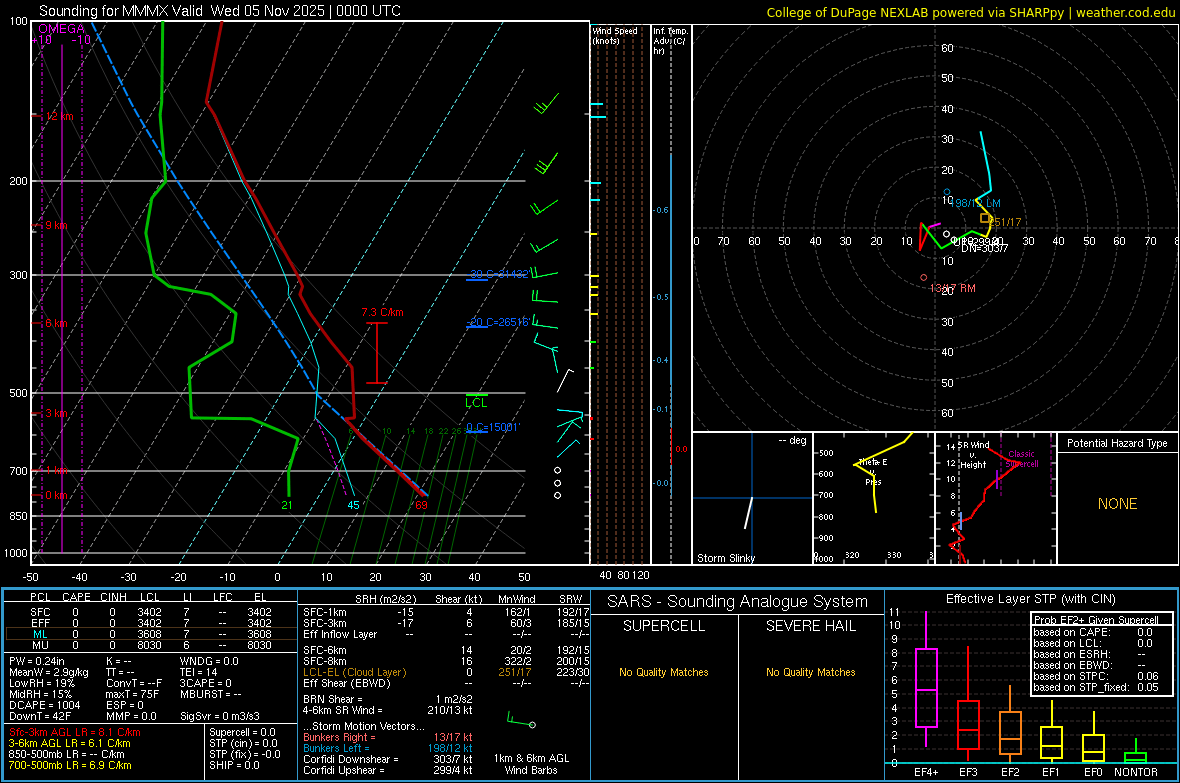Click the 7.3 C/km lapse rate label
This screenshot has width=1180, height=783.
point(382,312)
